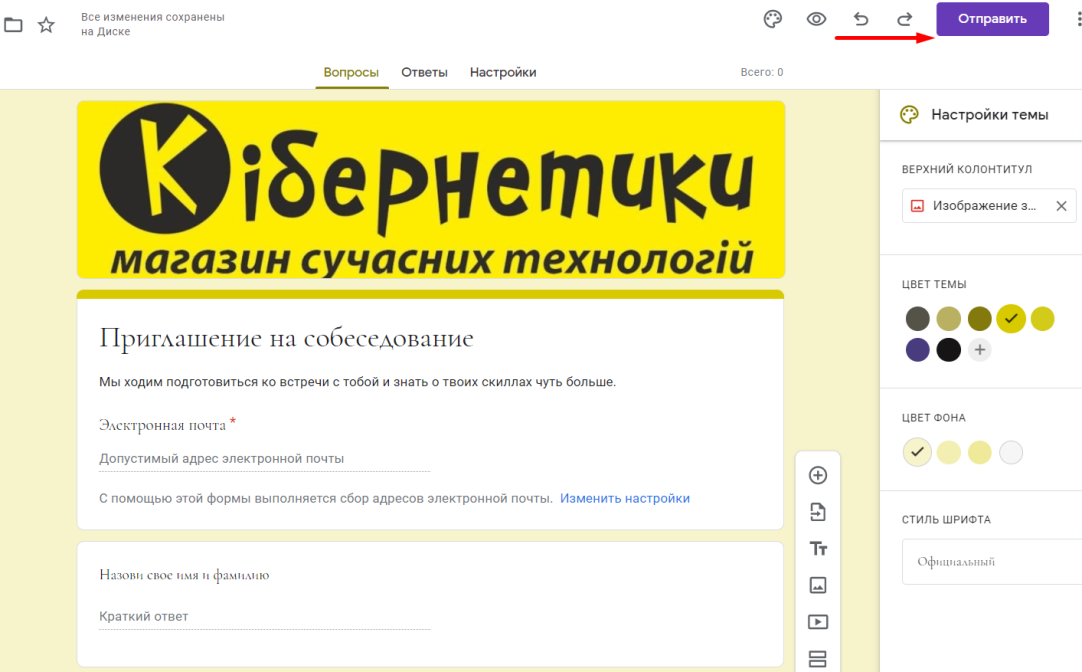
Task: Select the black theme color
Action: (949, 350)
